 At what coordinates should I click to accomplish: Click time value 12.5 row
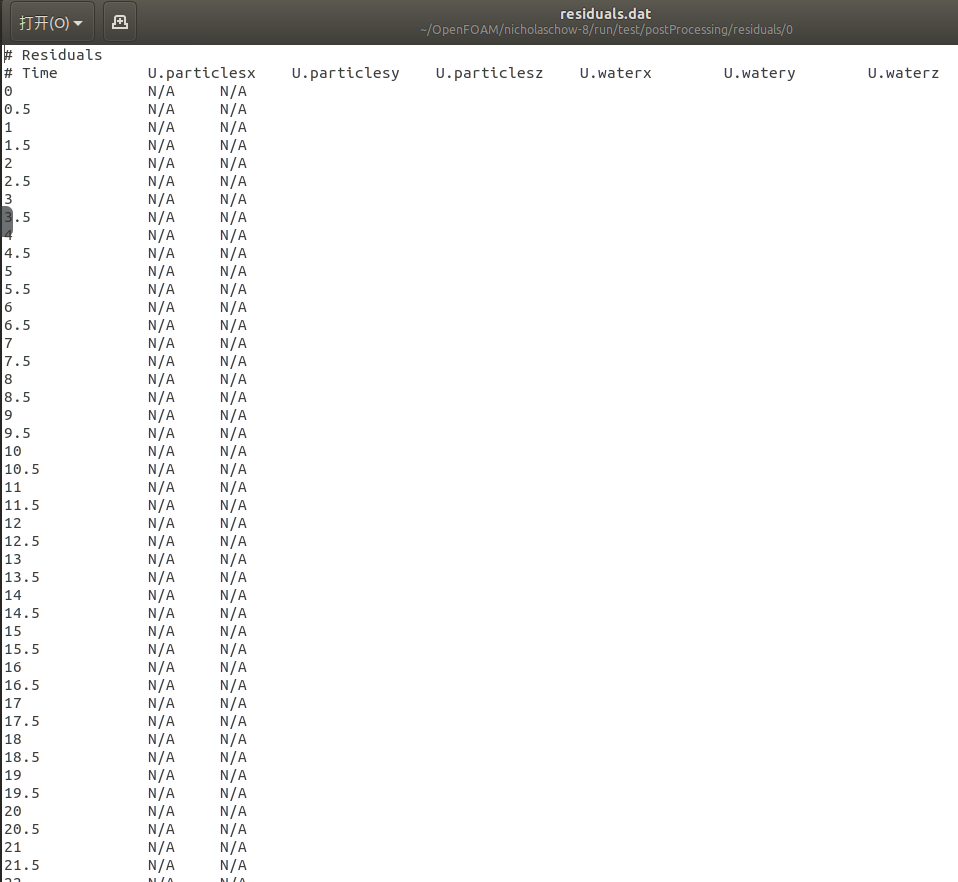coord(22,542)
